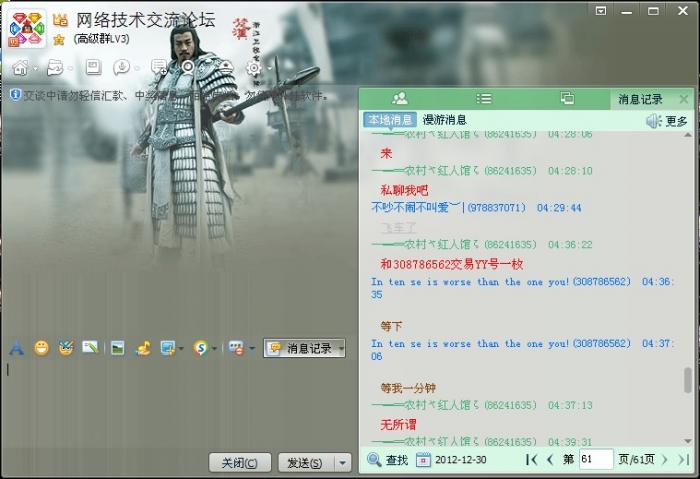
Task: Click the webcam icon in top toolbar
Action: pos(188,67)
